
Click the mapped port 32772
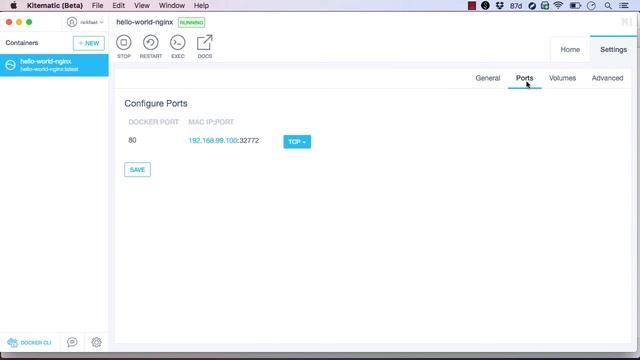[x=249, y=140]
